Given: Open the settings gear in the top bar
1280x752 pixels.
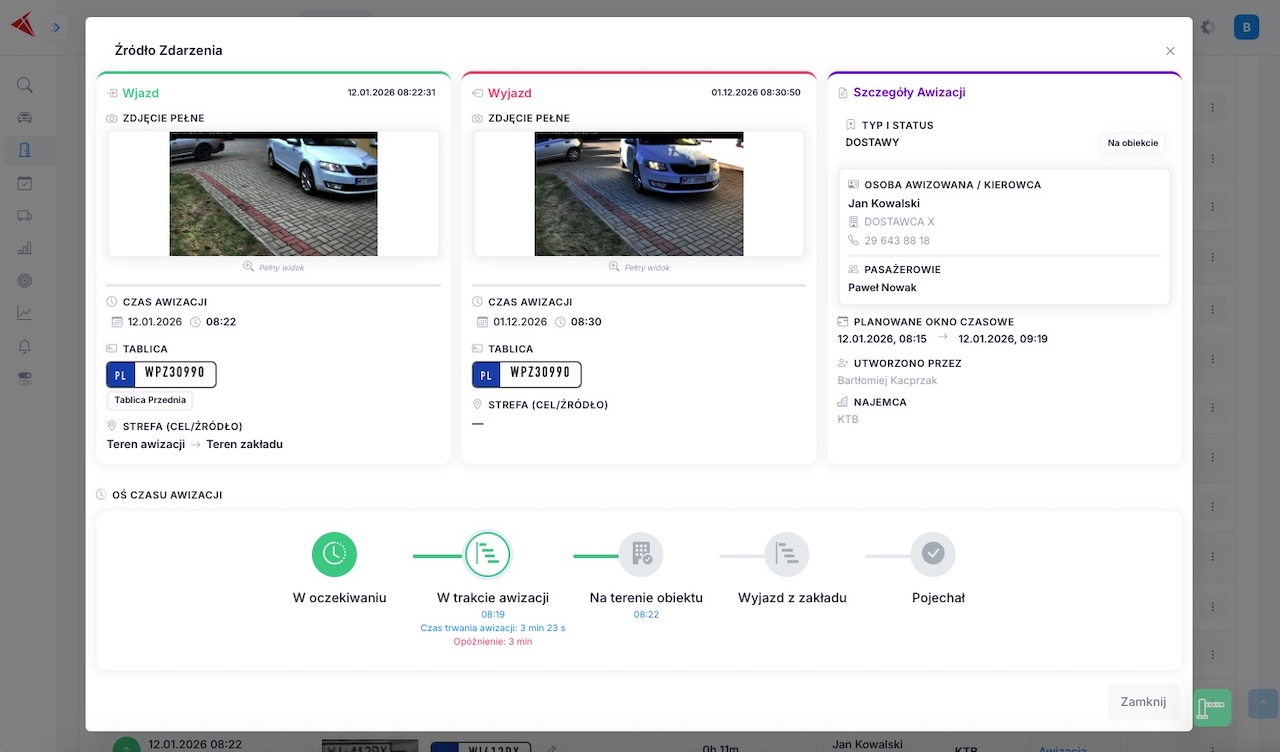Looking at the screenshot, I should [1207, 27].
